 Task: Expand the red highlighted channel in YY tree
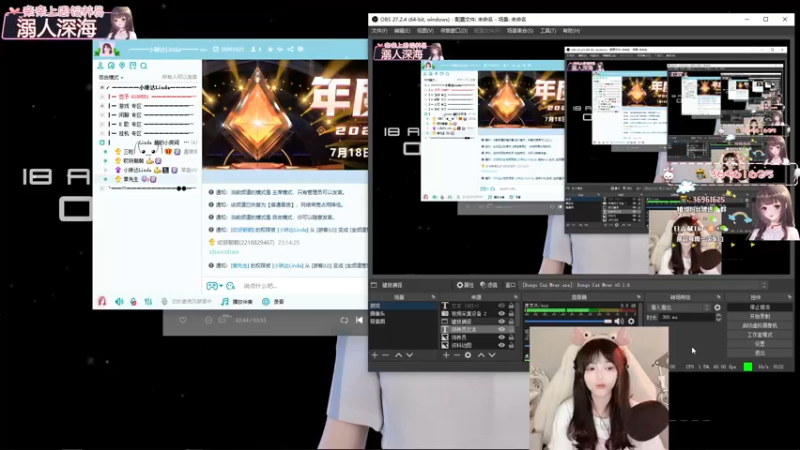click(x=102, y=96)
